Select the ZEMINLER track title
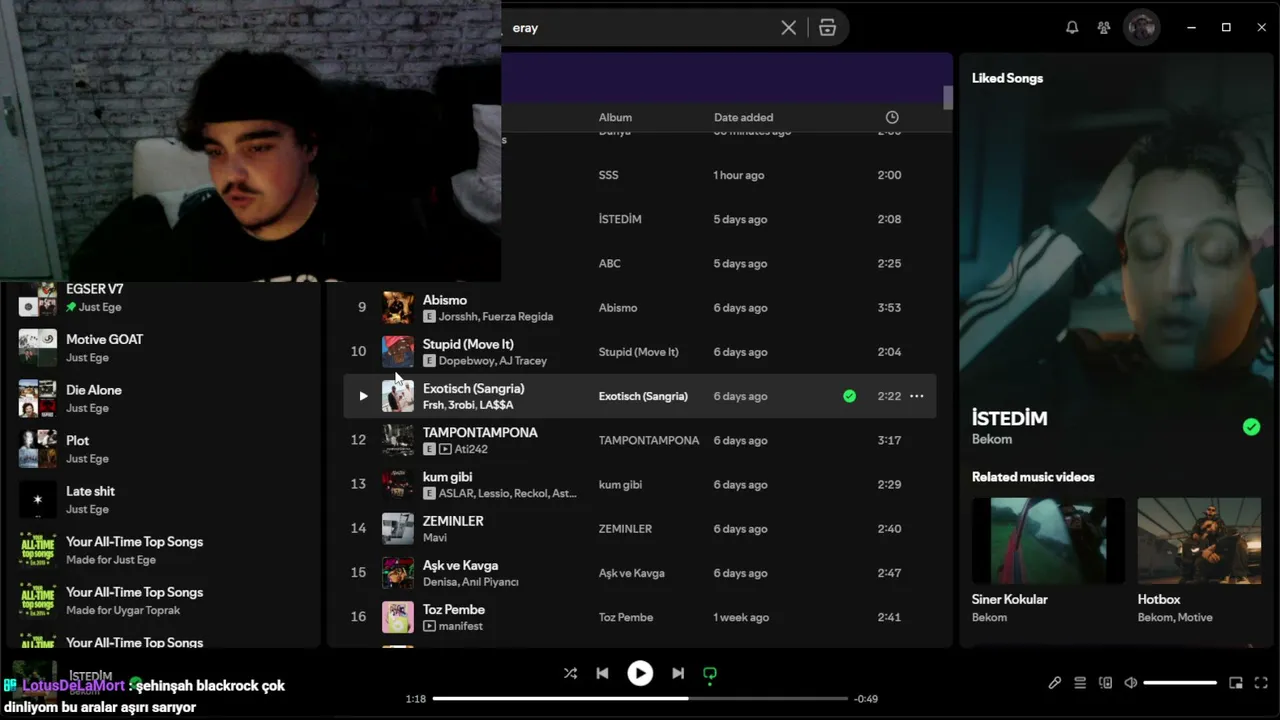The height and width of the screenshot is (720, 1280). [453, 521]
